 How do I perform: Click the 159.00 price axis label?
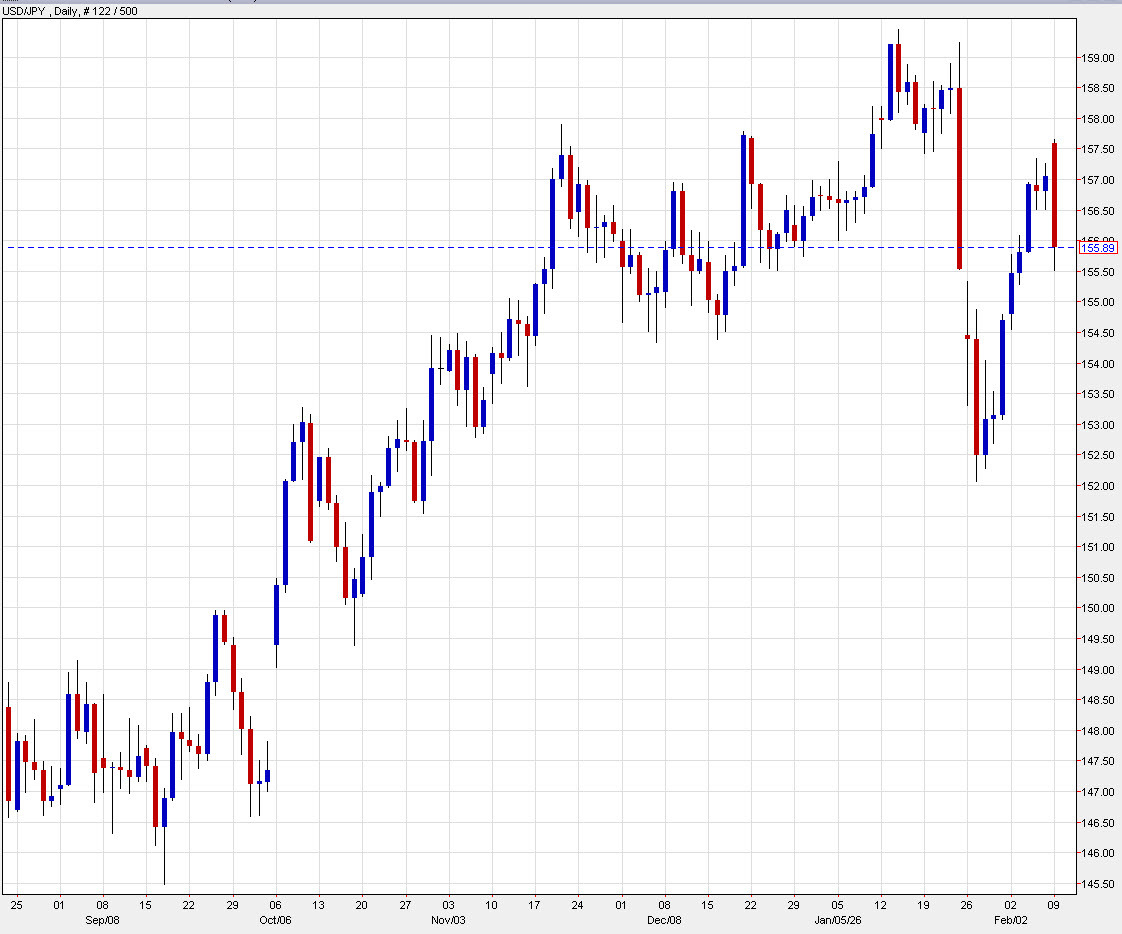(x=1098, y=58)
